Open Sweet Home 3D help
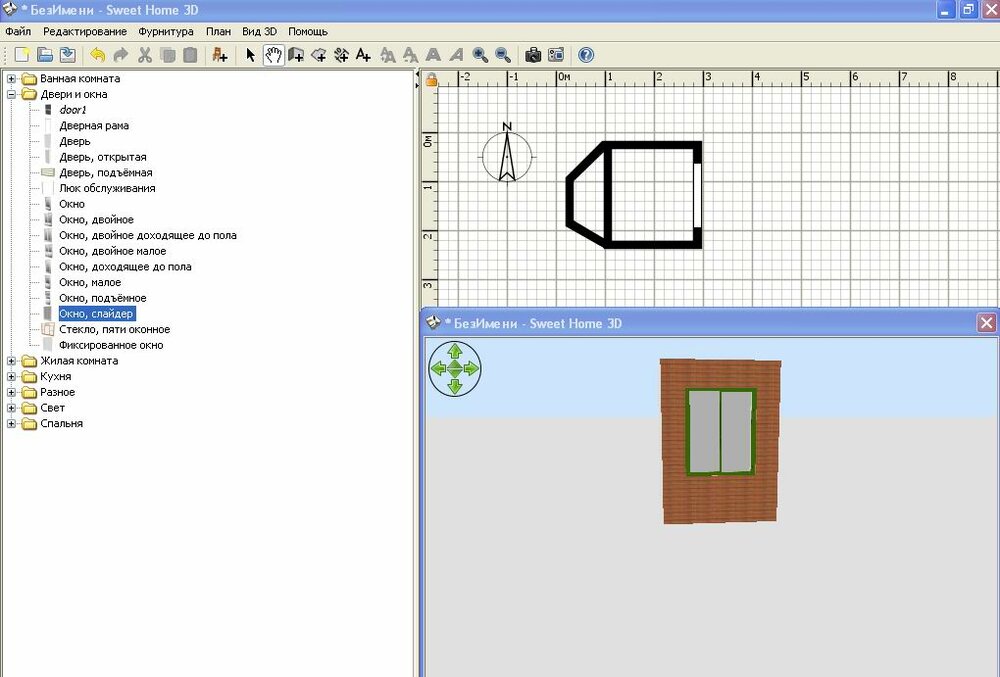This screenshot has width=1000, height=677. pos(586,55)
